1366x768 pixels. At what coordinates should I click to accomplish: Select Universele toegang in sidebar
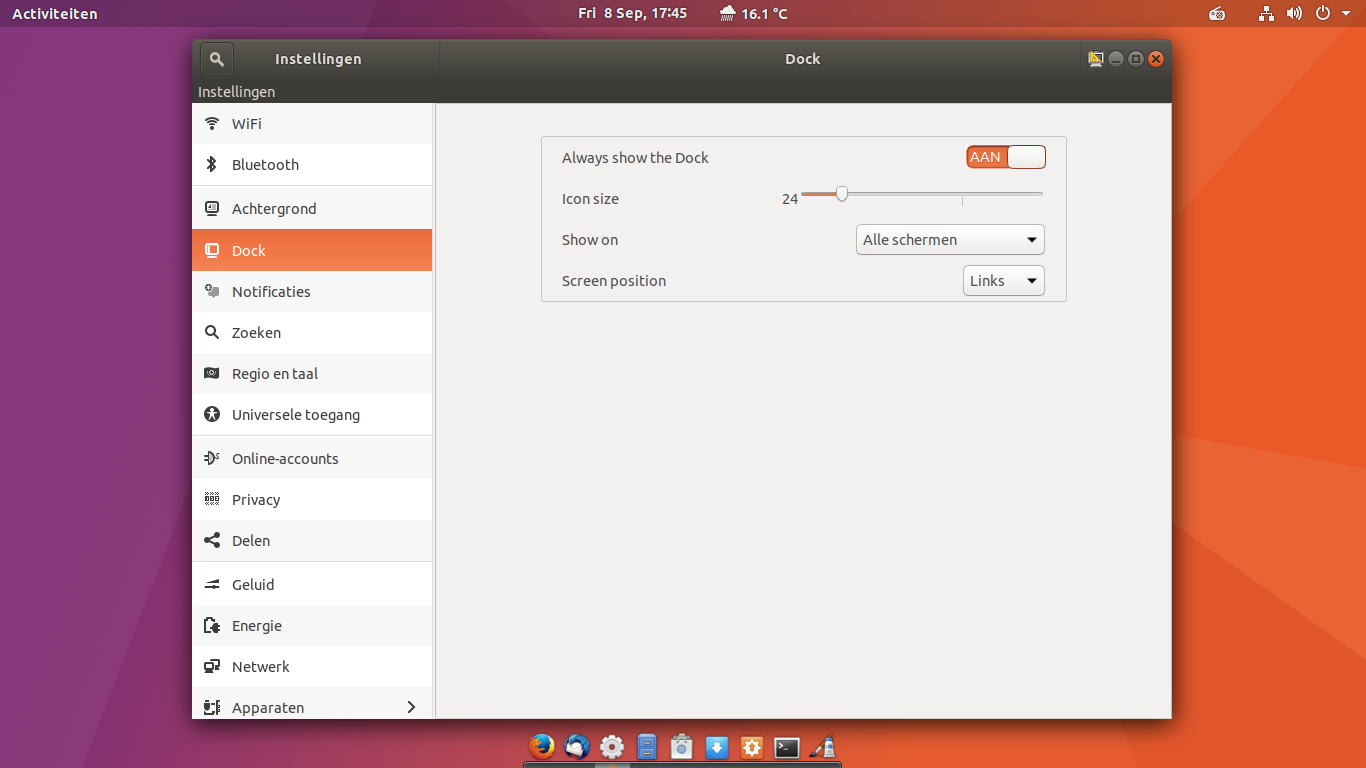(312, 415)
